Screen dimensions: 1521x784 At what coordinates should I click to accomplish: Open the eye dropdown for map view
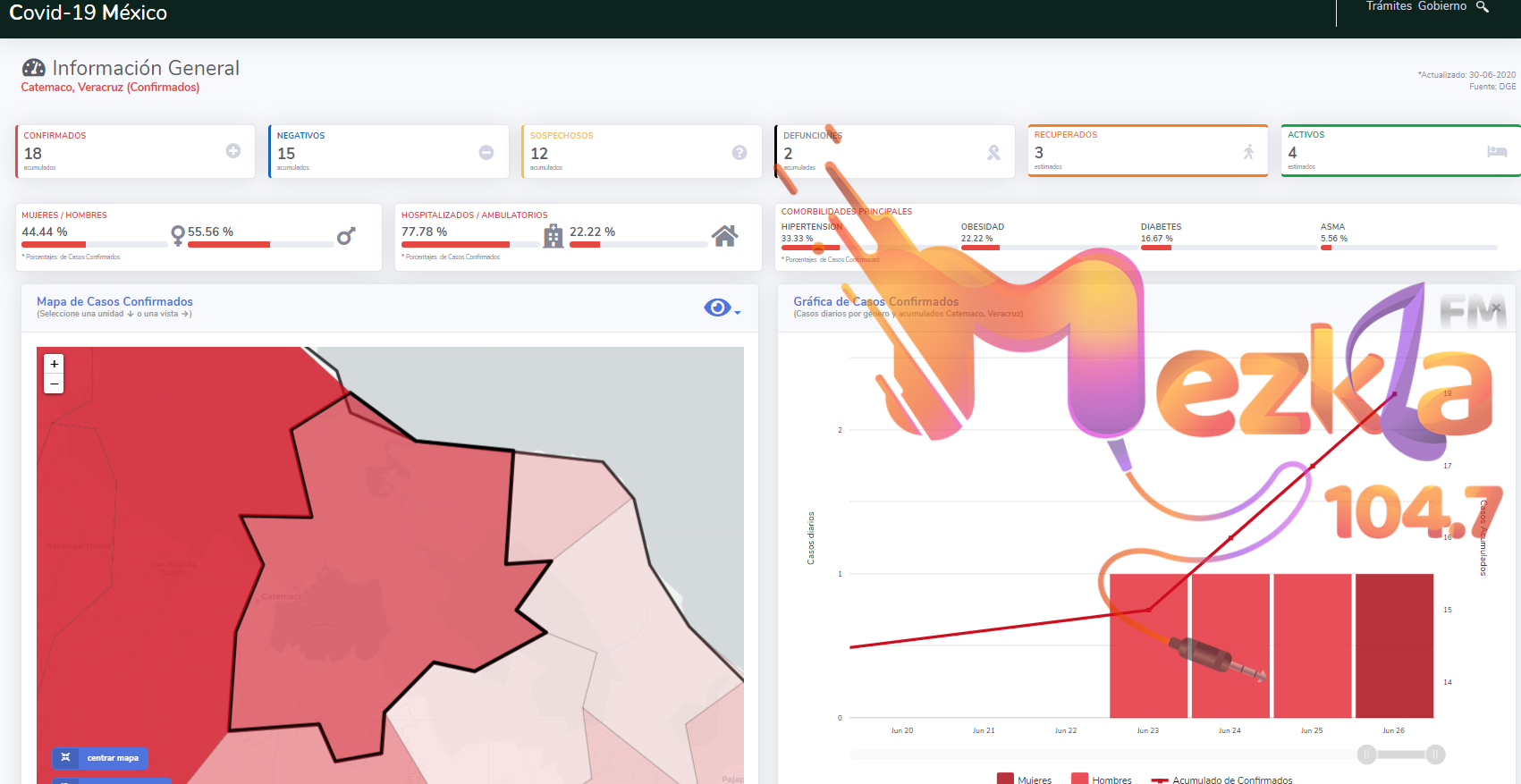(x=722, y=308)
